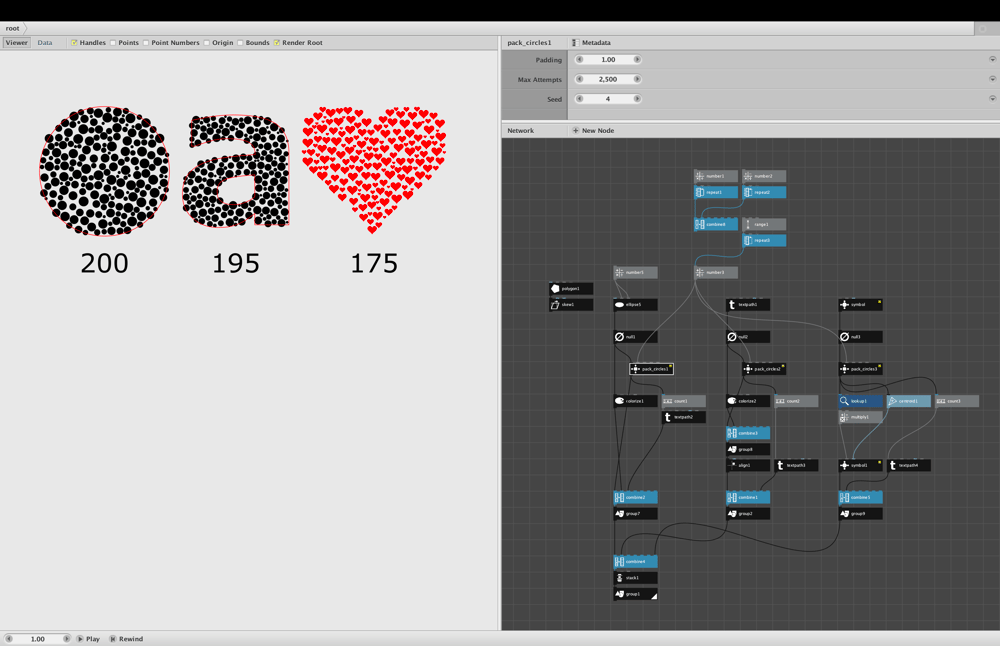Click the Padding value field
1000x646 pixels.
tap(608, 59)
